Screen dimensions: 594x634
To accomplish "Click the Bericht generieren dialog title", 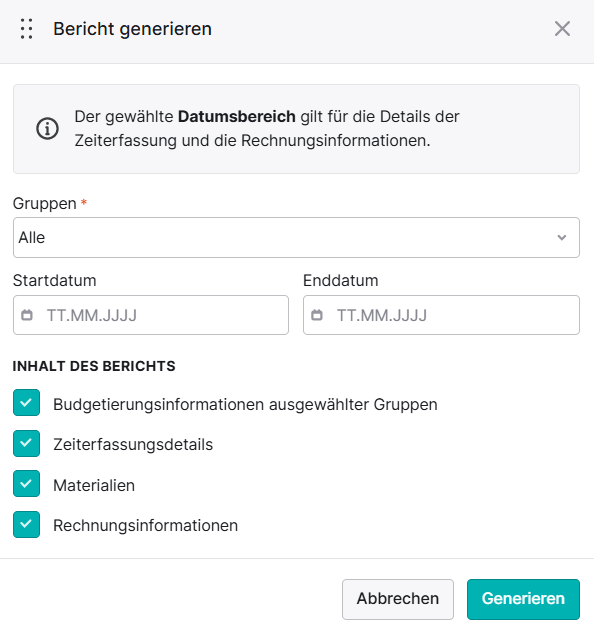I will [132, 29].
